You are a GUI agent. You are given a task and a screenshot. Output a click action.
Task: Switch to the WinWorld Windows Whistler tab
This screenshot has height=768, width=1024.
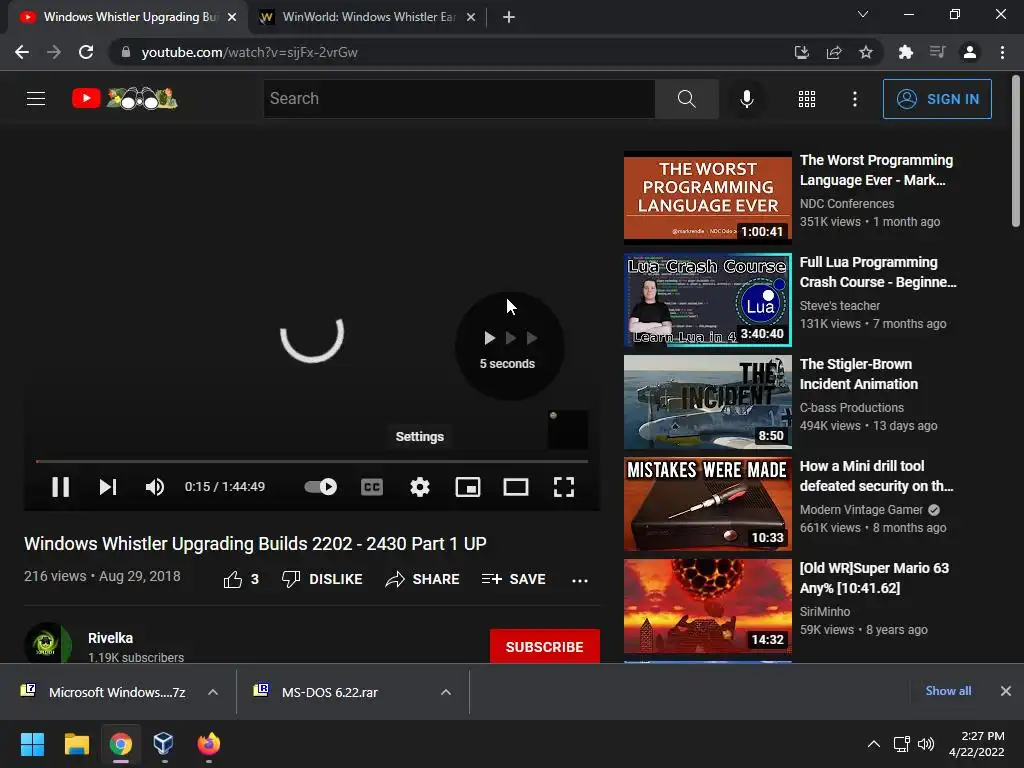click(366, 17)
